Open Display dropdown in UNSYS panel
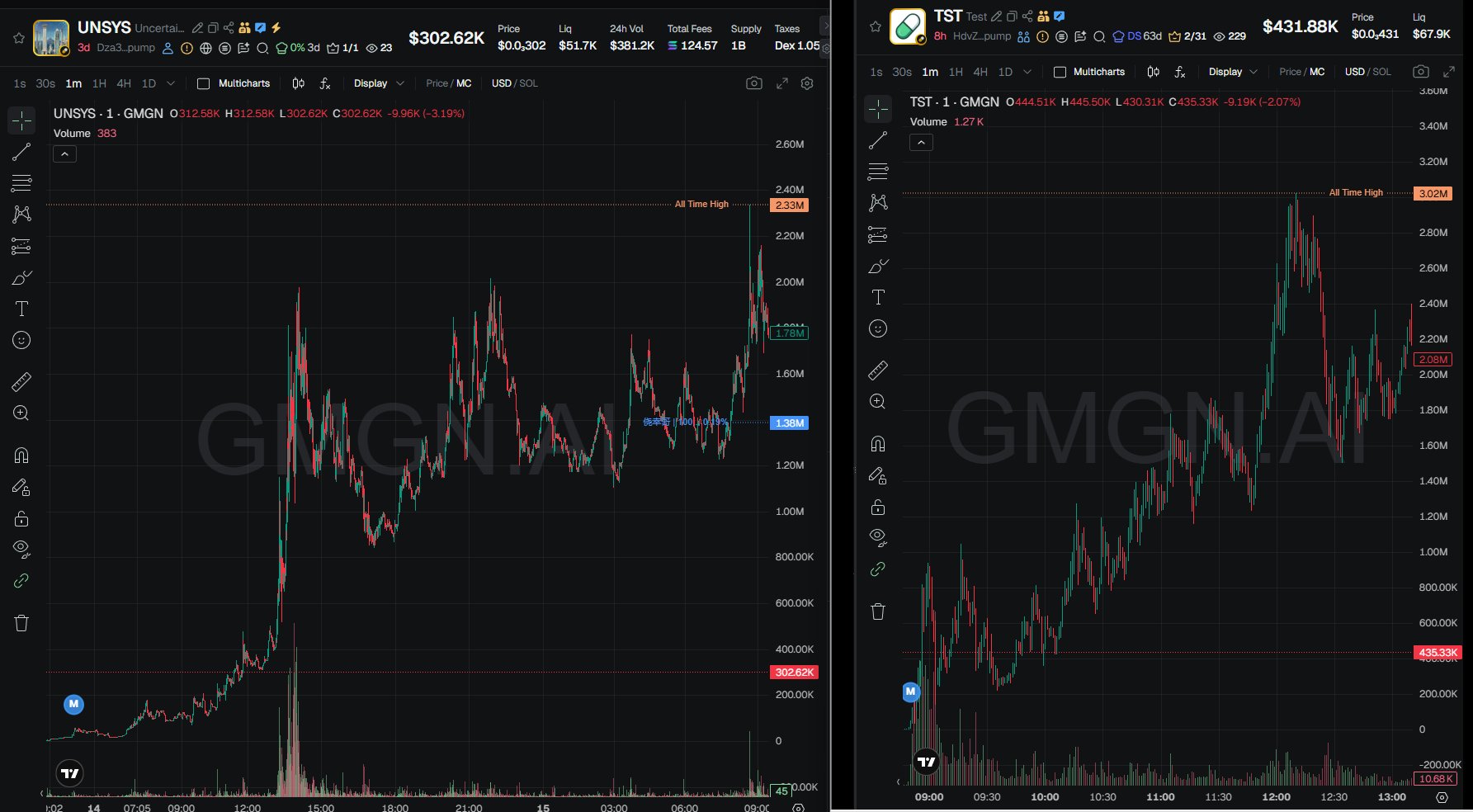This screenshot has width=1473, height=812. tap(379, 83)
